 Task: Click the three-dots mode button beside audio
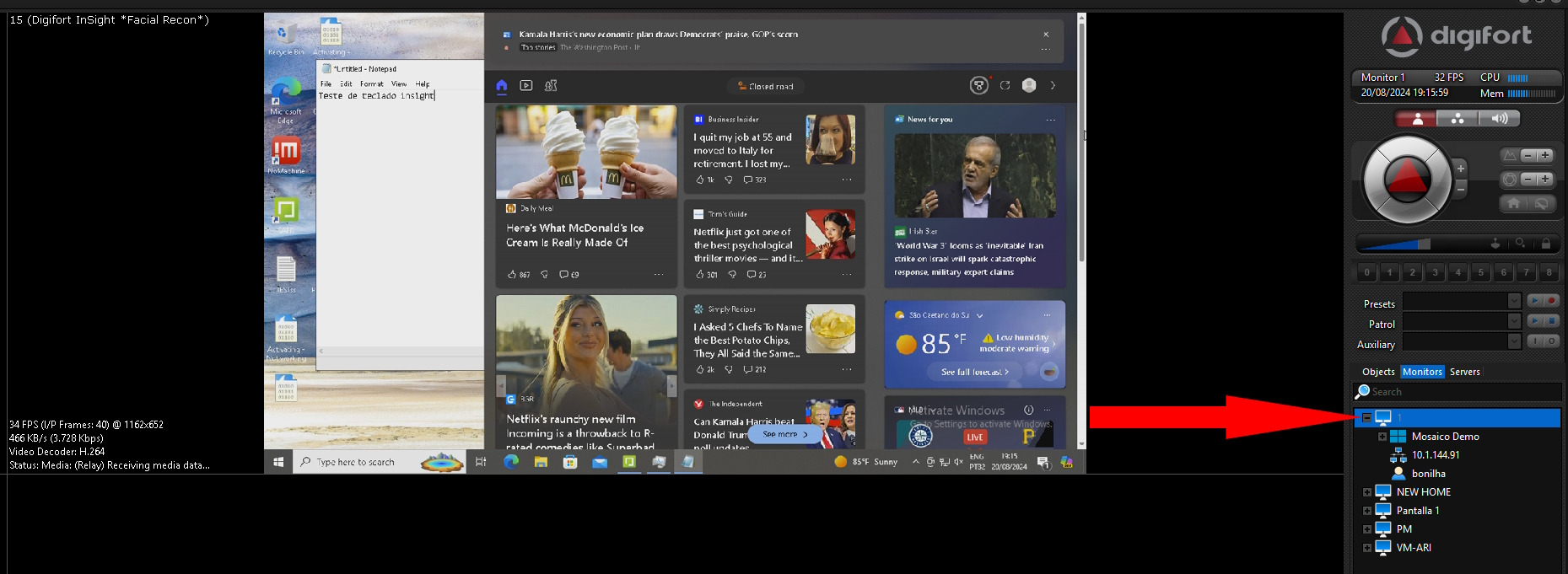[x=1458, y=119]
